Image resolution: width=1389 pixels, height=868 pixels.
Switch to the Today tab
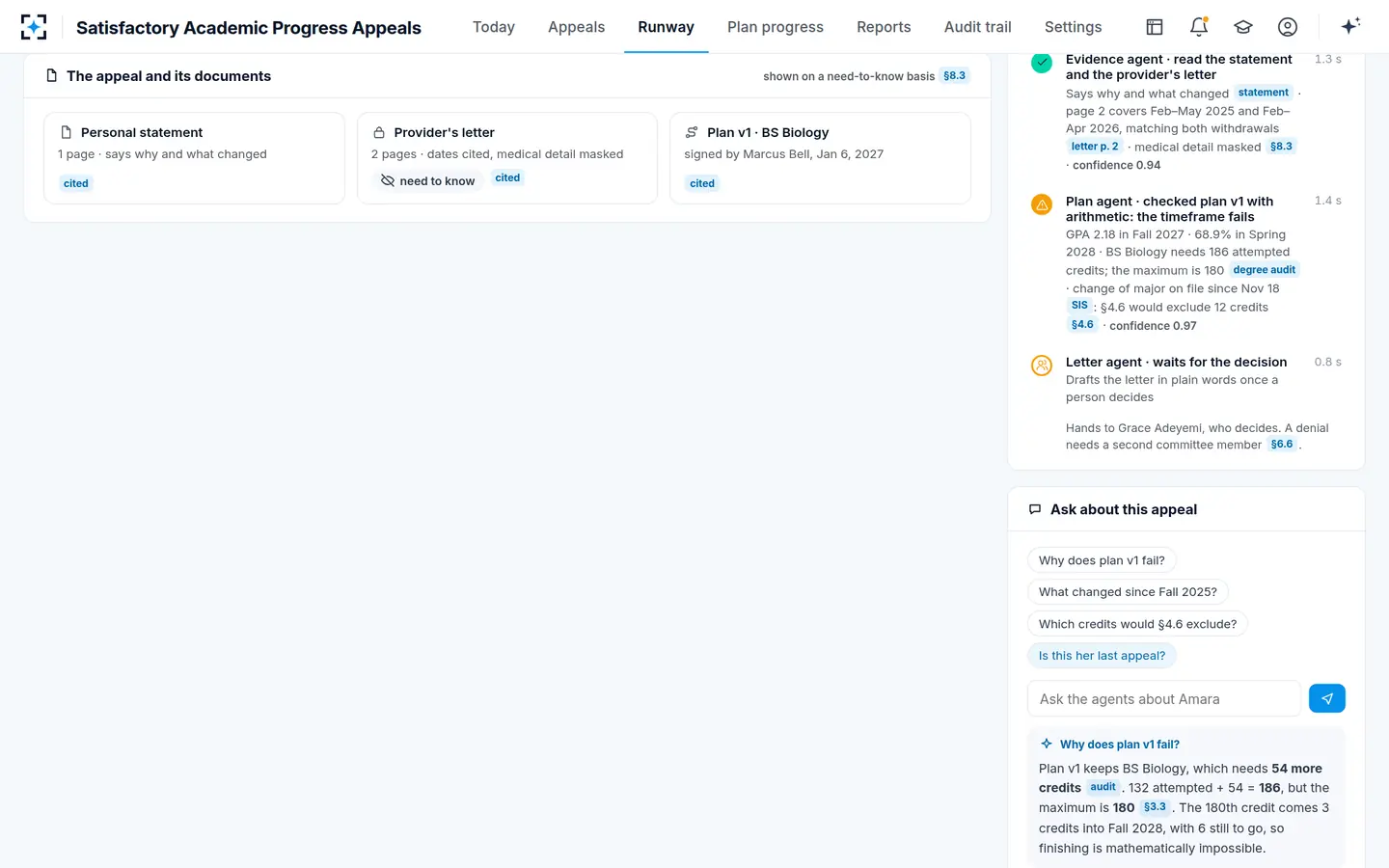point(494,27)
